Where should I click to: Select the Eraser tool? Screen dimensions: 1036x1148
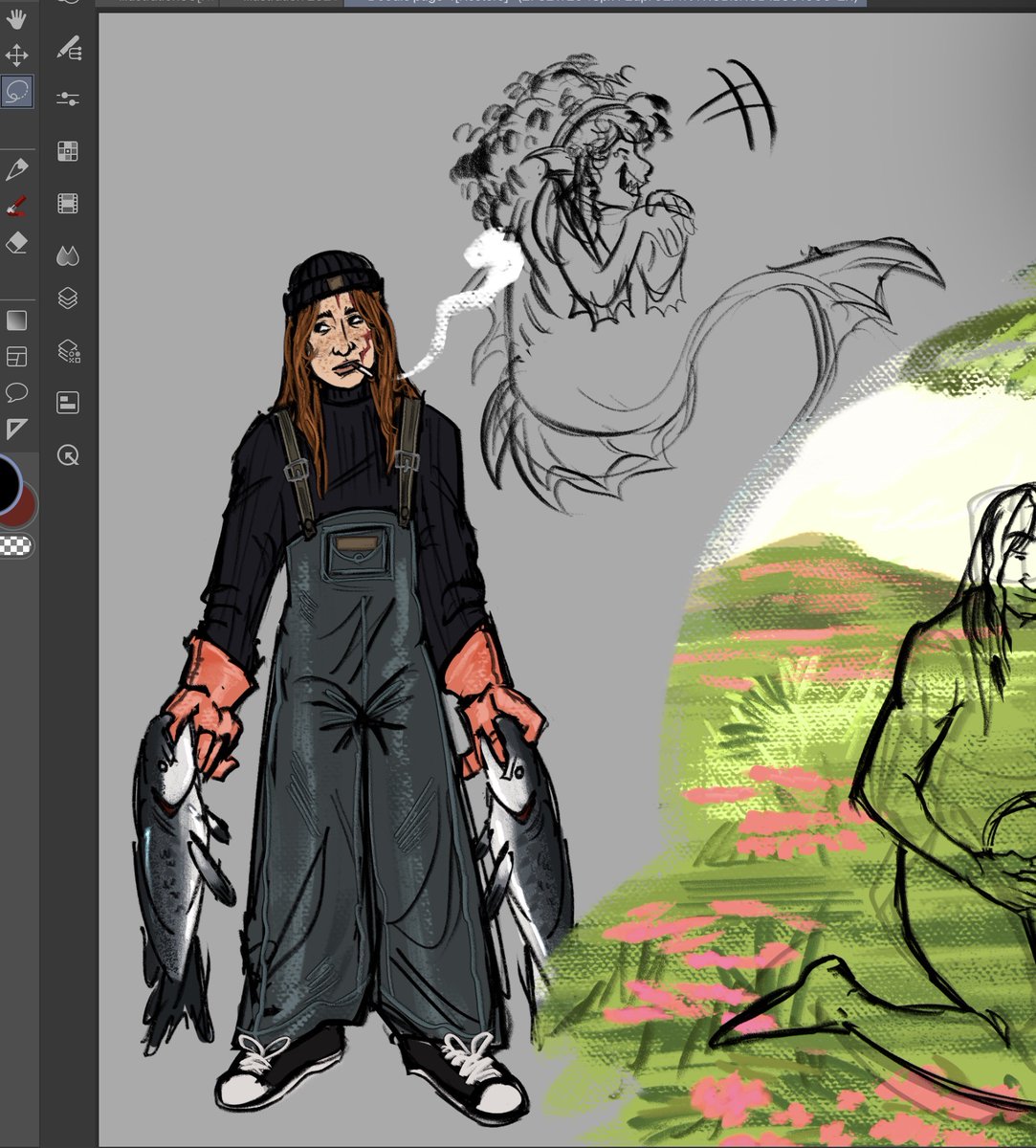pos(17,243)
